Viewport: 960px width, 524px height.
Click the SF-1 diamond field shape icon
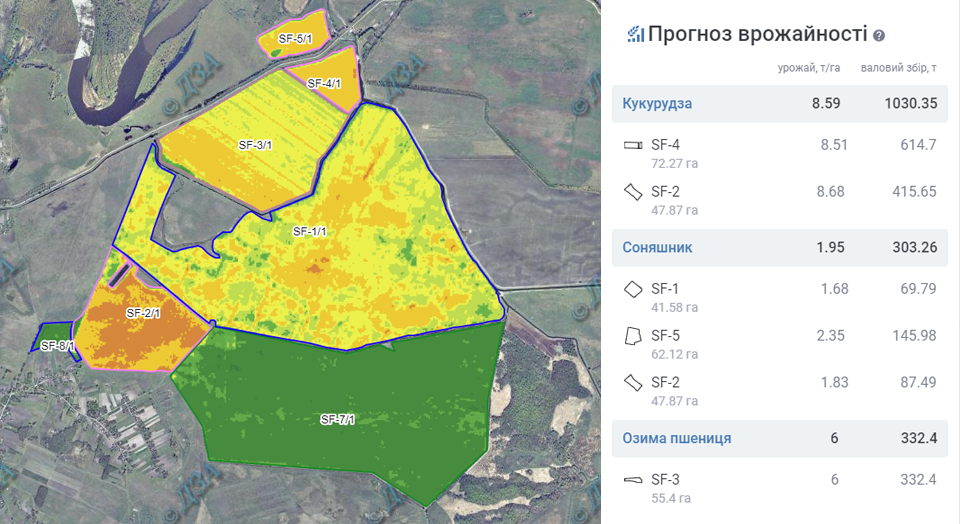632,289
